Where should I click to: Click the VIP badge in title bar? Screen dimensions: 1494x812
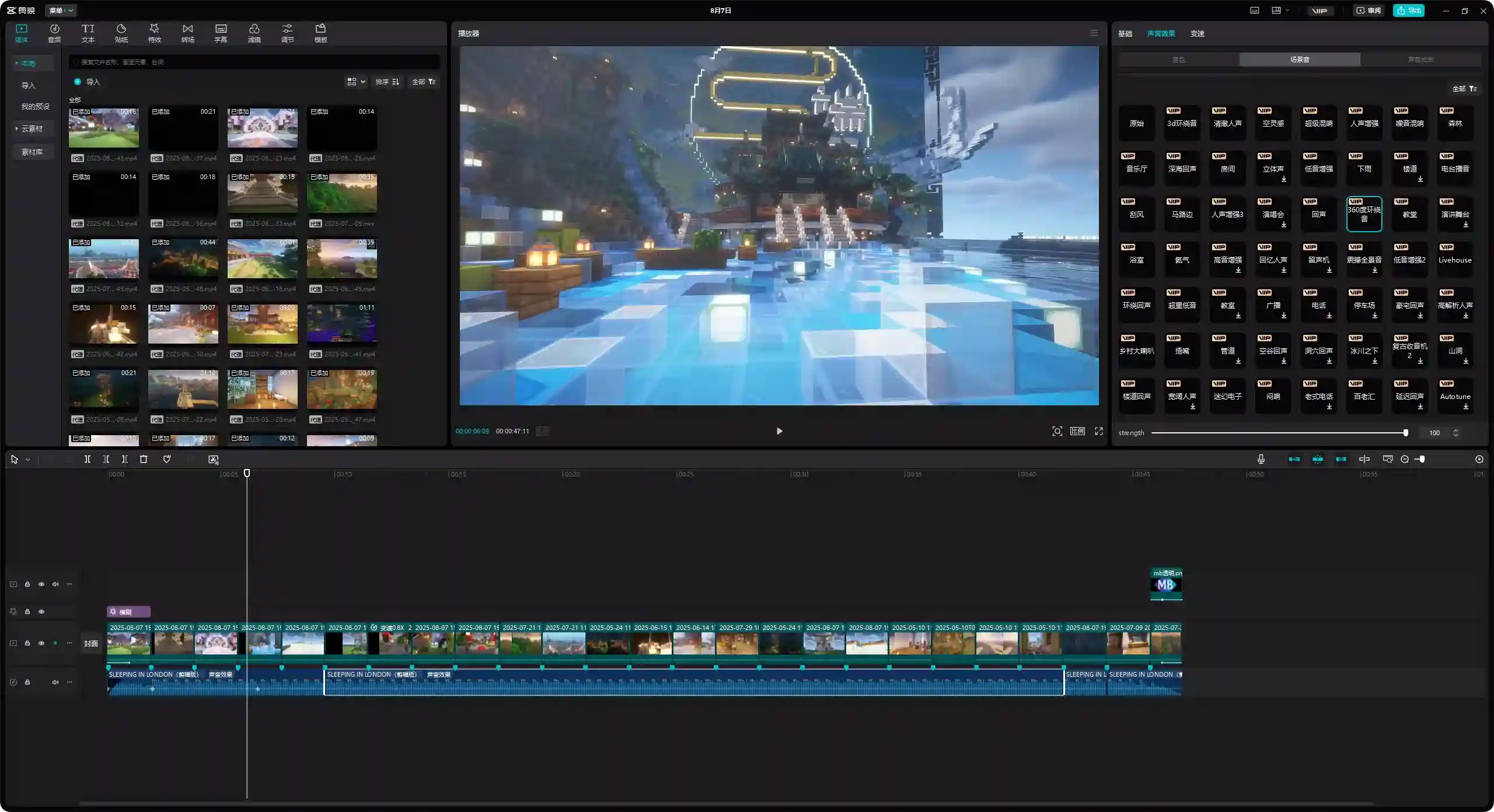[1320, 10]
